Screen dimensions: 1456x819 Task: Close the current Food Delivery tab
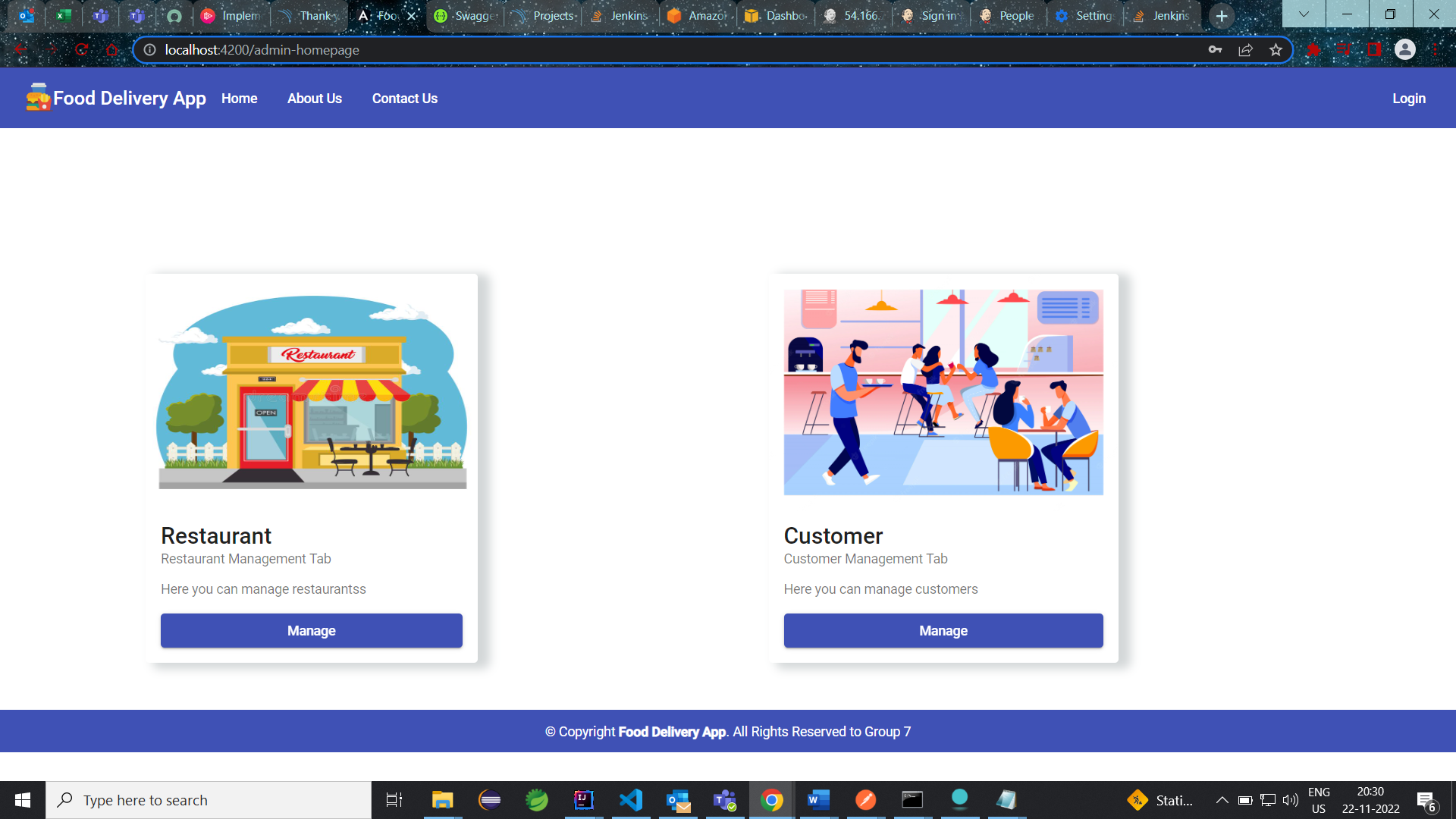coord(412,16)
